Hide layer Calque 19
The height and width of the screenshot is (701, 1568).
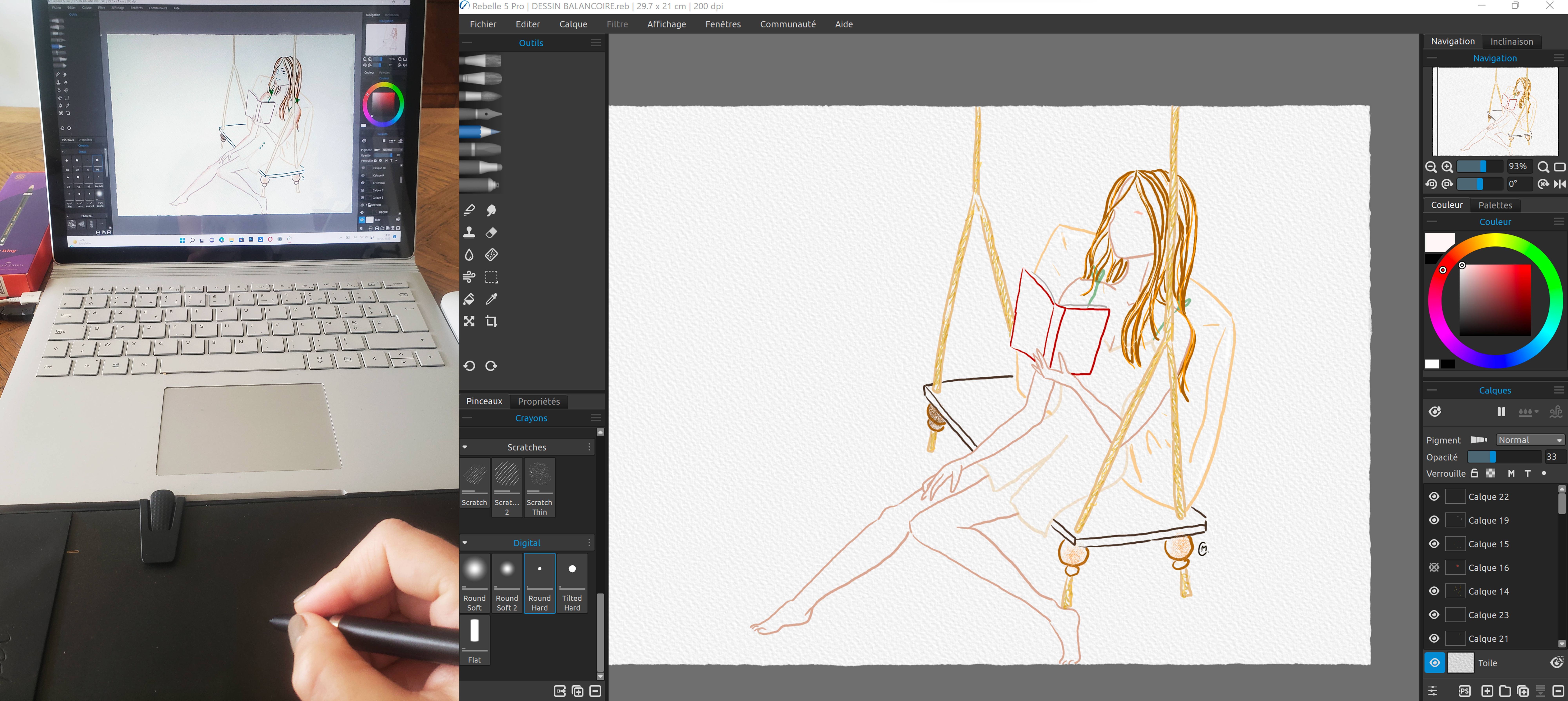(1434, 520)
